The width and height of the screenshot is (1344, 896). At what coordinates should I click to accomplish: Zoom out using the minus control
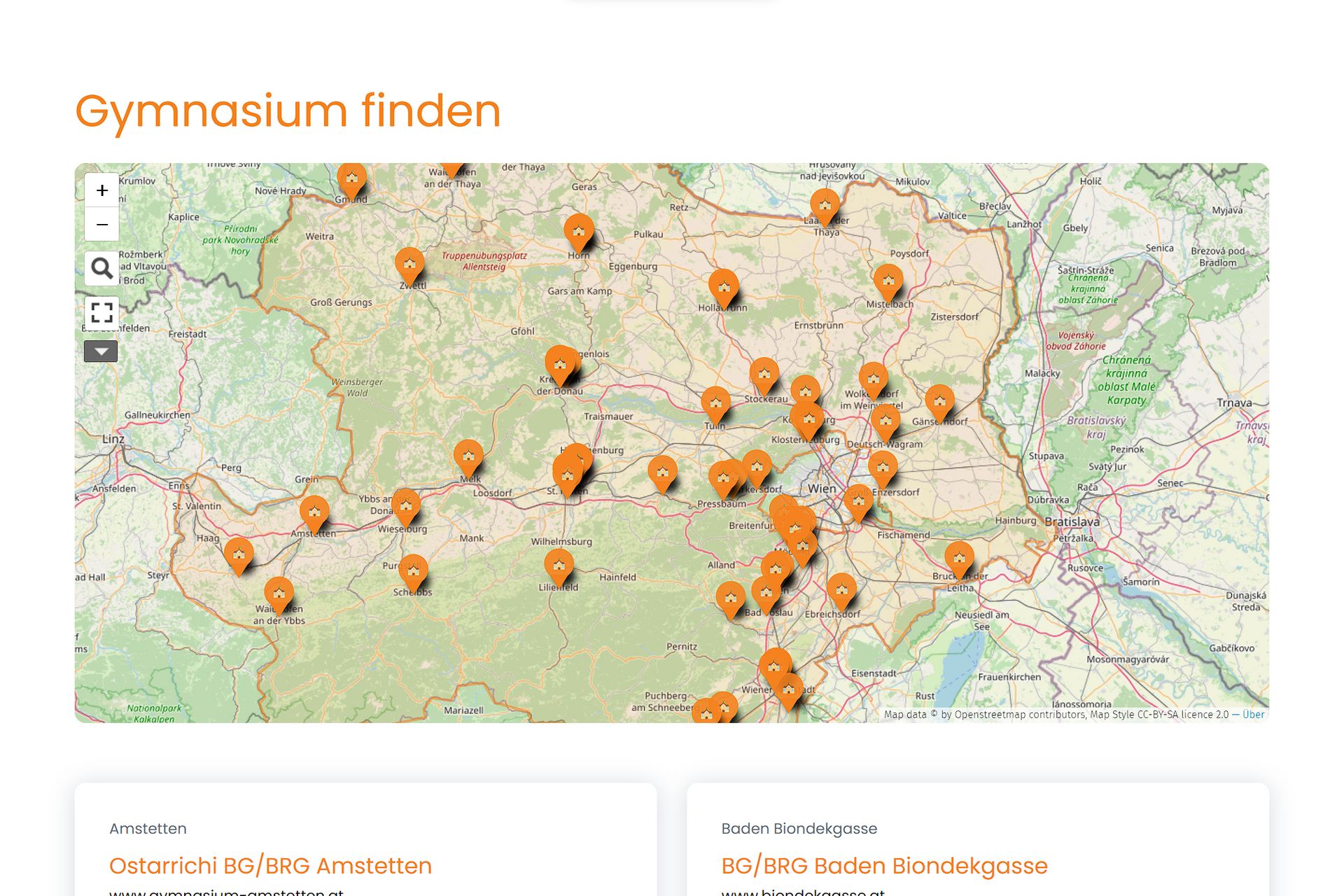pyautogui.click(x=101, y=225)
